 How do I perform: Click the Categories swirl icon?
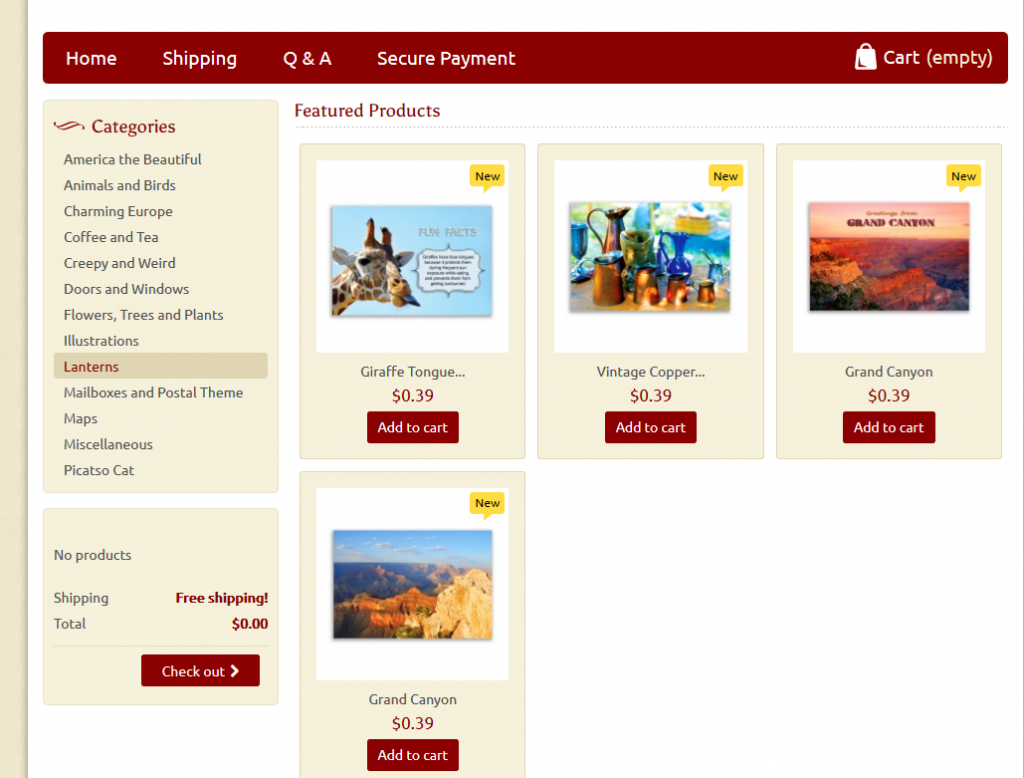tap(69, 125)
